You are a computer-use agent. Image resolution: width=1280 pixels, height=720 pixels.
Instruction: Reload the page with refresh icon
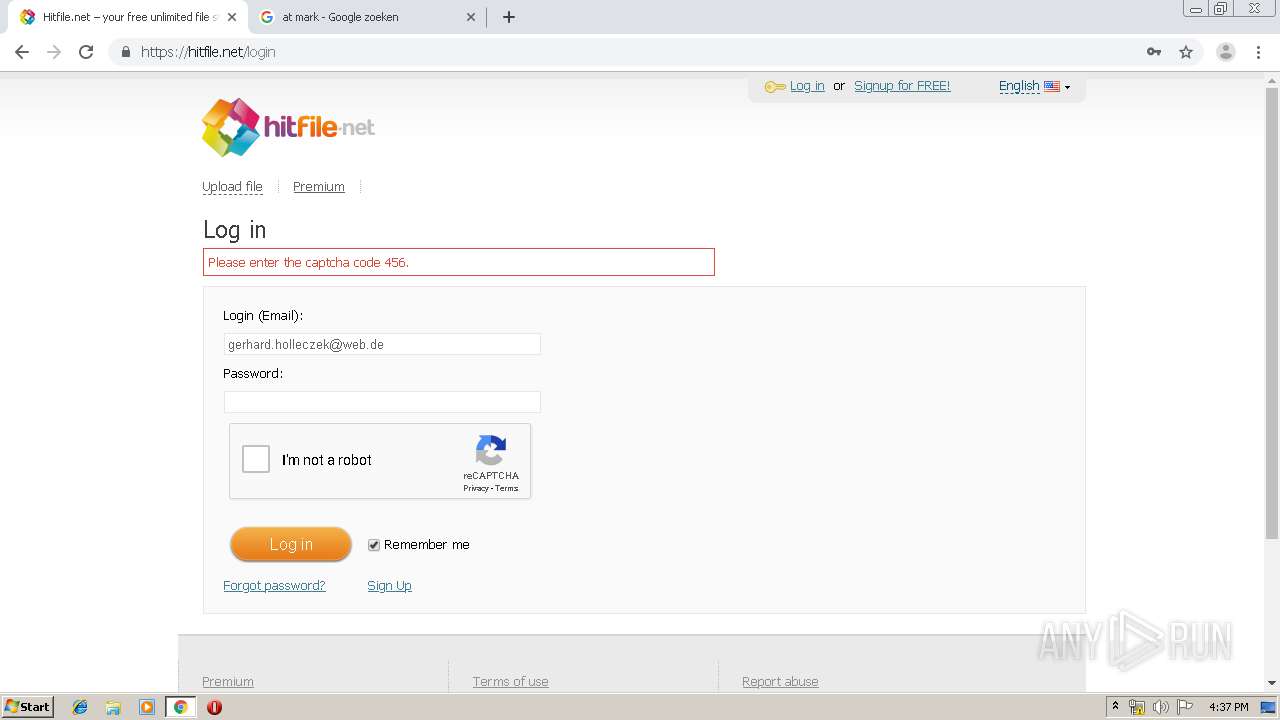86,52
